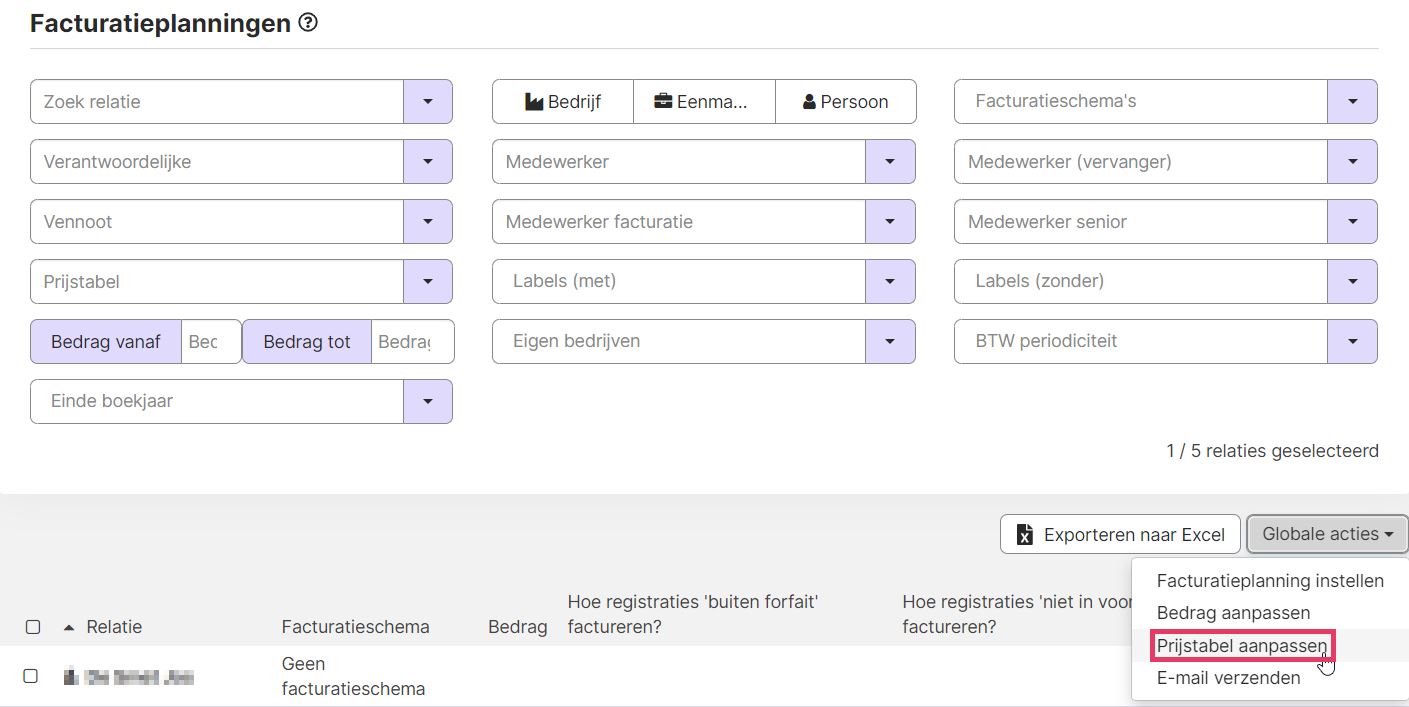Click the Bedrag vanaf amount field
The image size is (1409, 707).
[211, 342]
